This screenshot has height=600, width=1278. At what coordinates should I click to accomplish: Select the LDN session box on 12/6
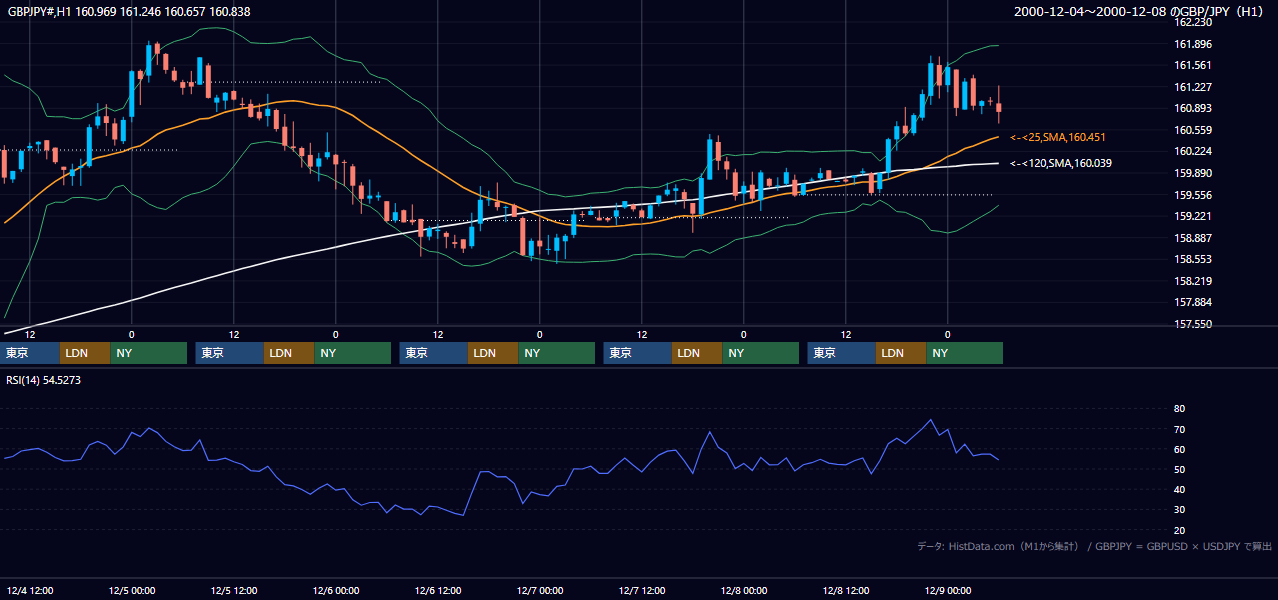pyautogui.click(x=493, y=353)
